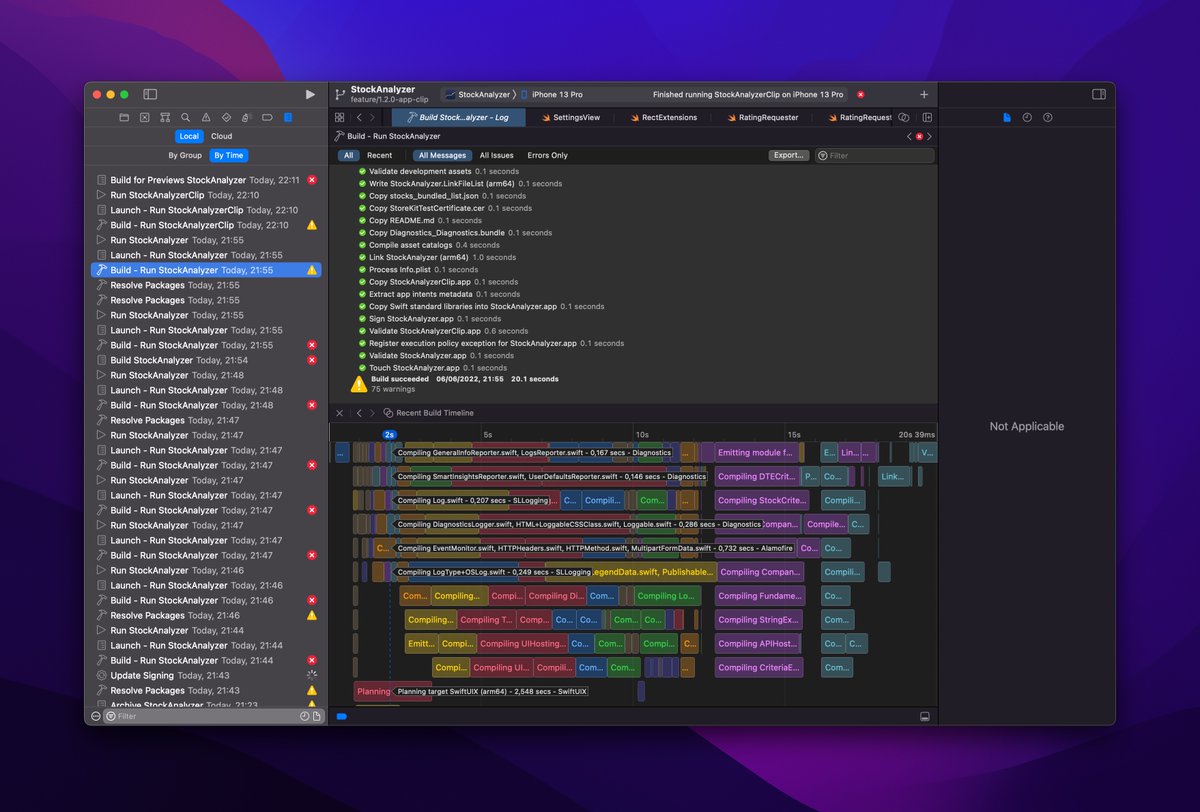Open the Symbol navigator icon

[165, 117]
